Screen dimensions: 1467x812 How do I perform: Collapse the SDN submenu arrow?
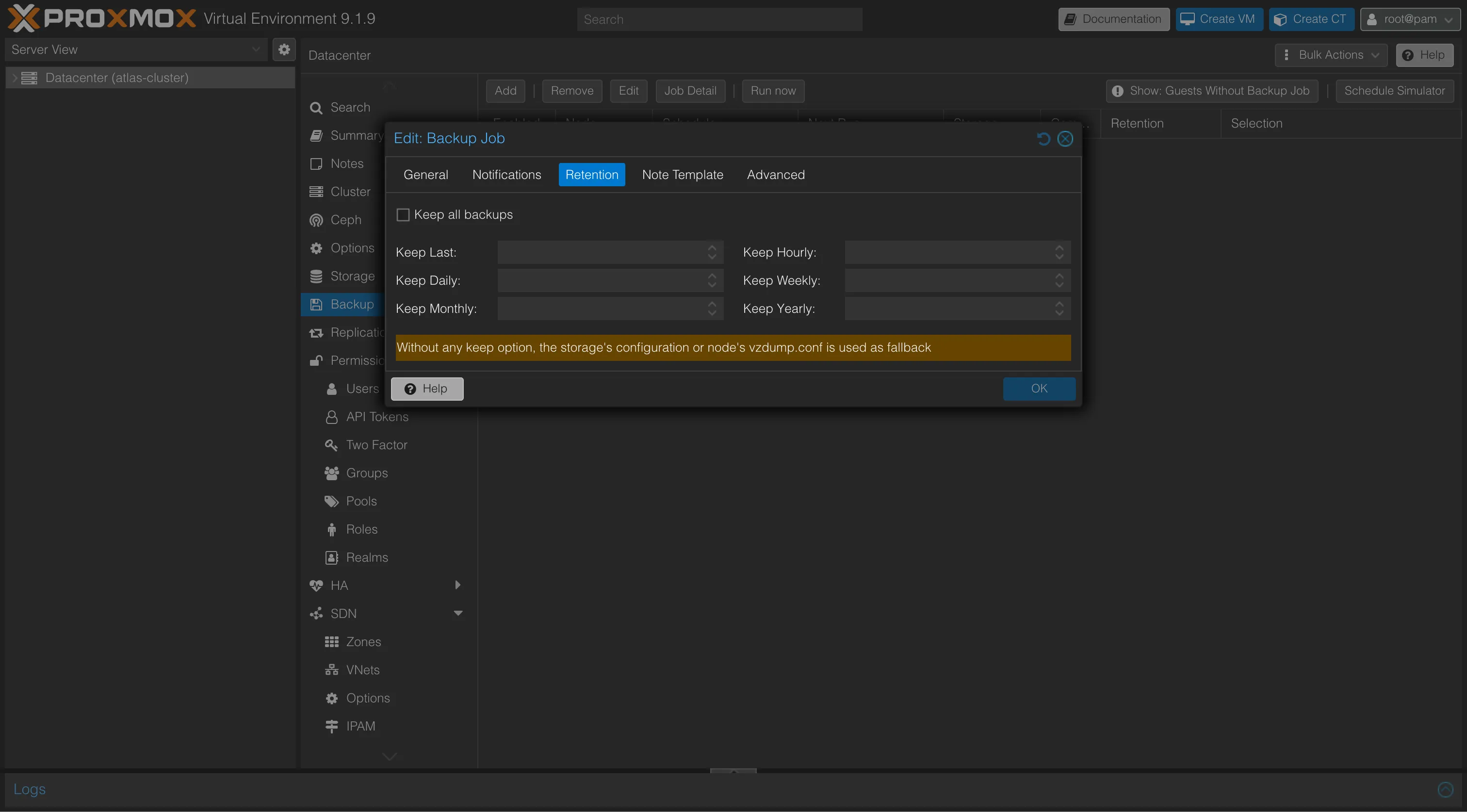pyautogui.click(x=457, y=614)
